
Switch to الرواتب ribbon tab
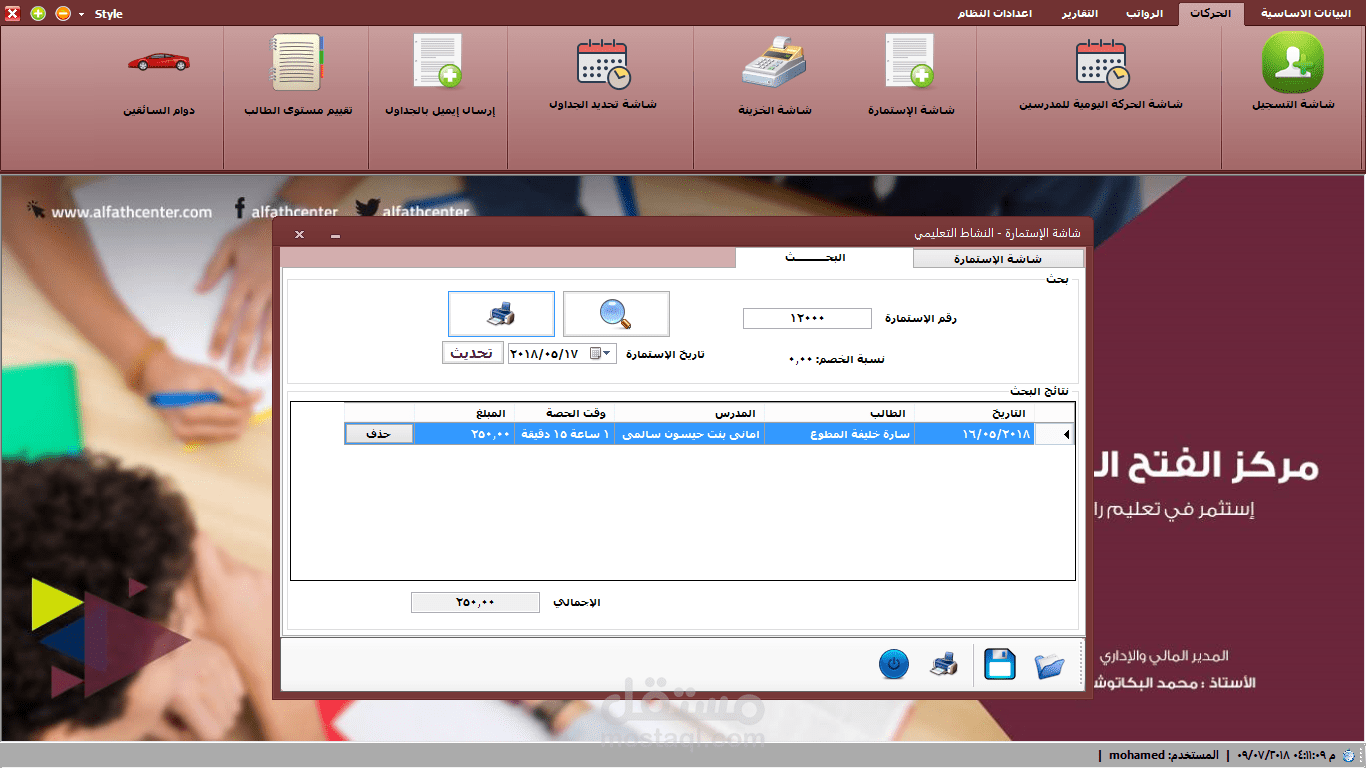pos(1144,14)
